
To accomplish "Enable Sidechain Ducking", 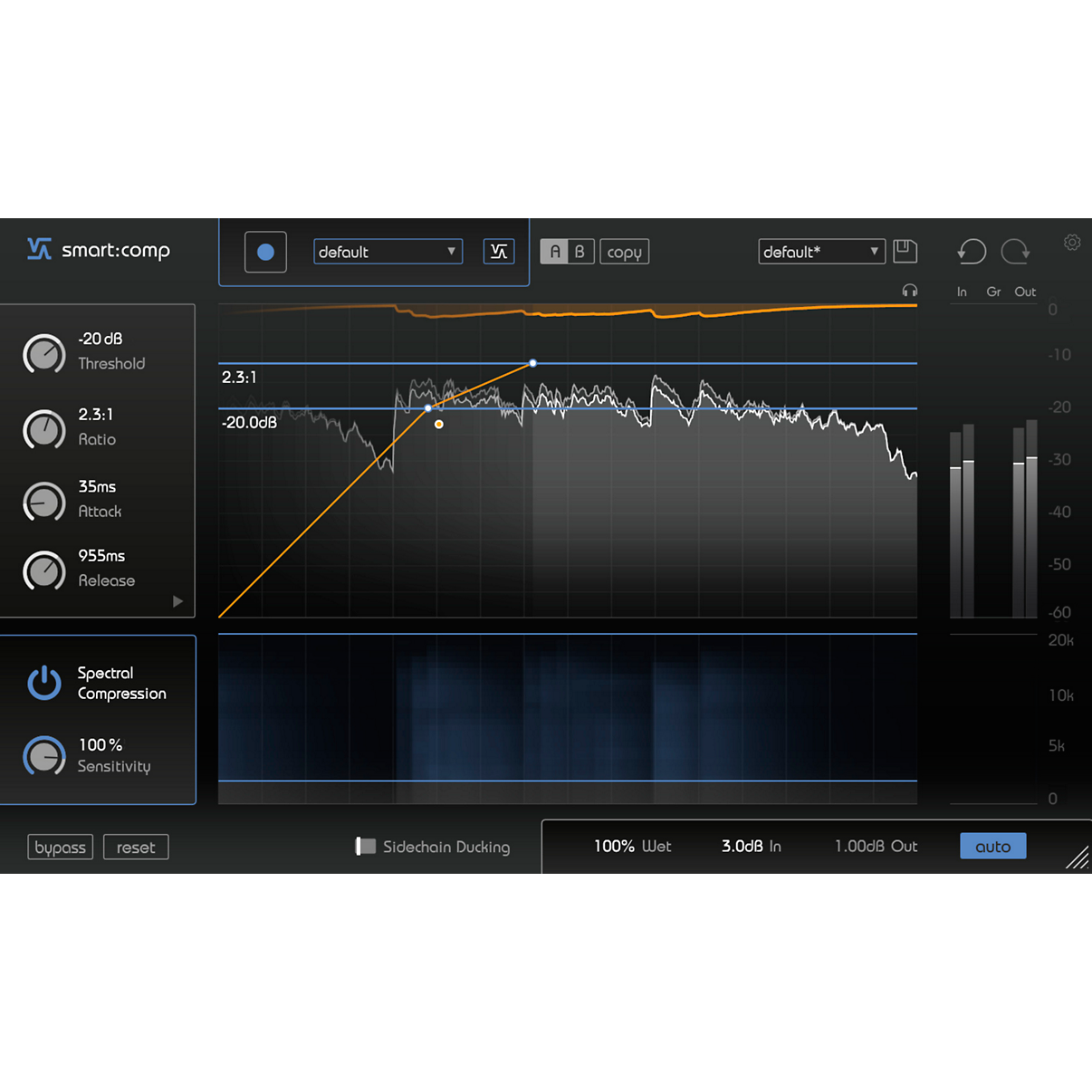I will (366, 847).
